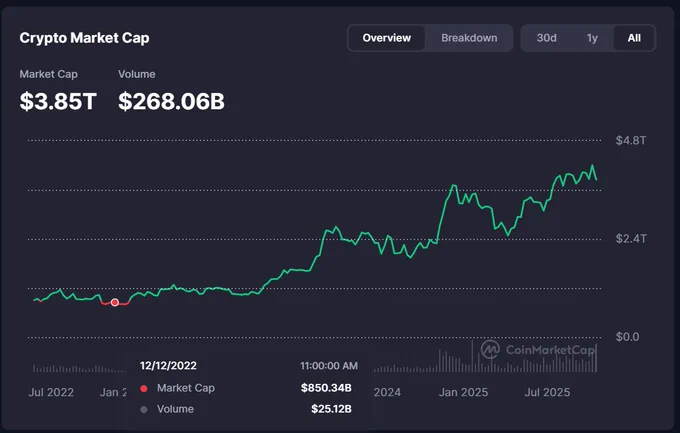Viewport: 680px width, 433px height.
Task: Select the All time range
Action: (x=634, y=38)
